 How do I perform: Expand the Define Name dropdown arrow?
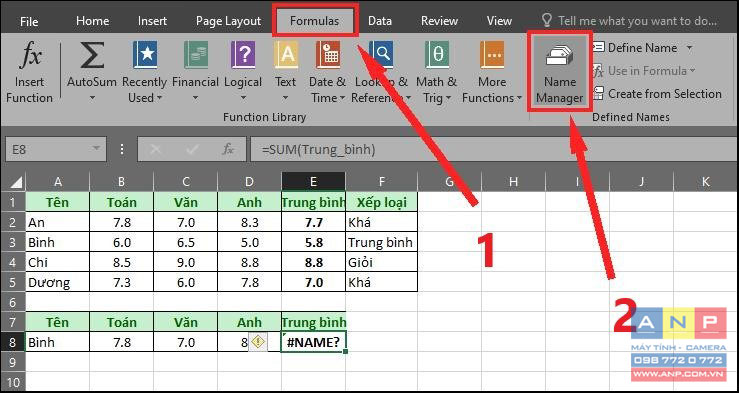(690, 48)
